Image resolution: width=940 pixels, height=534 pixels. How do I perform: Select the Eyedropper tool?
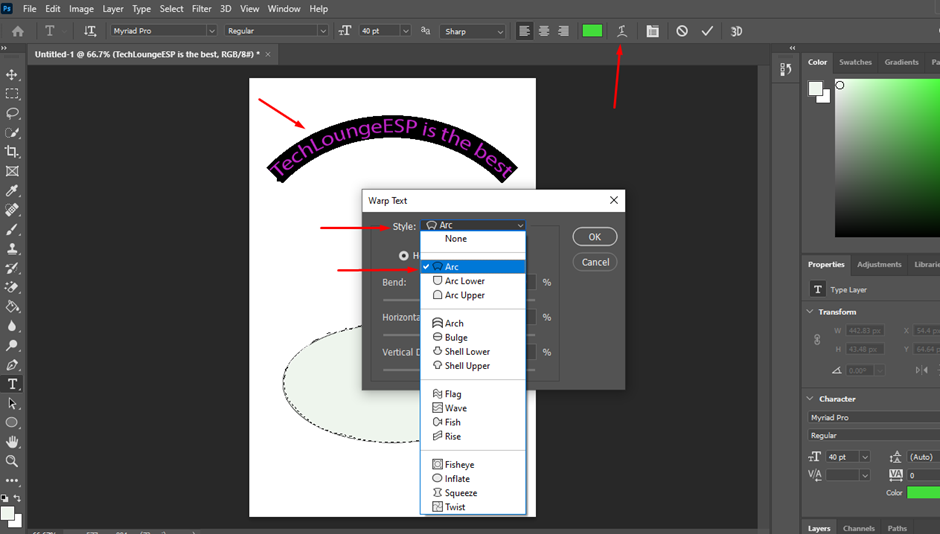pyautogui.click(x=12, y=191)
